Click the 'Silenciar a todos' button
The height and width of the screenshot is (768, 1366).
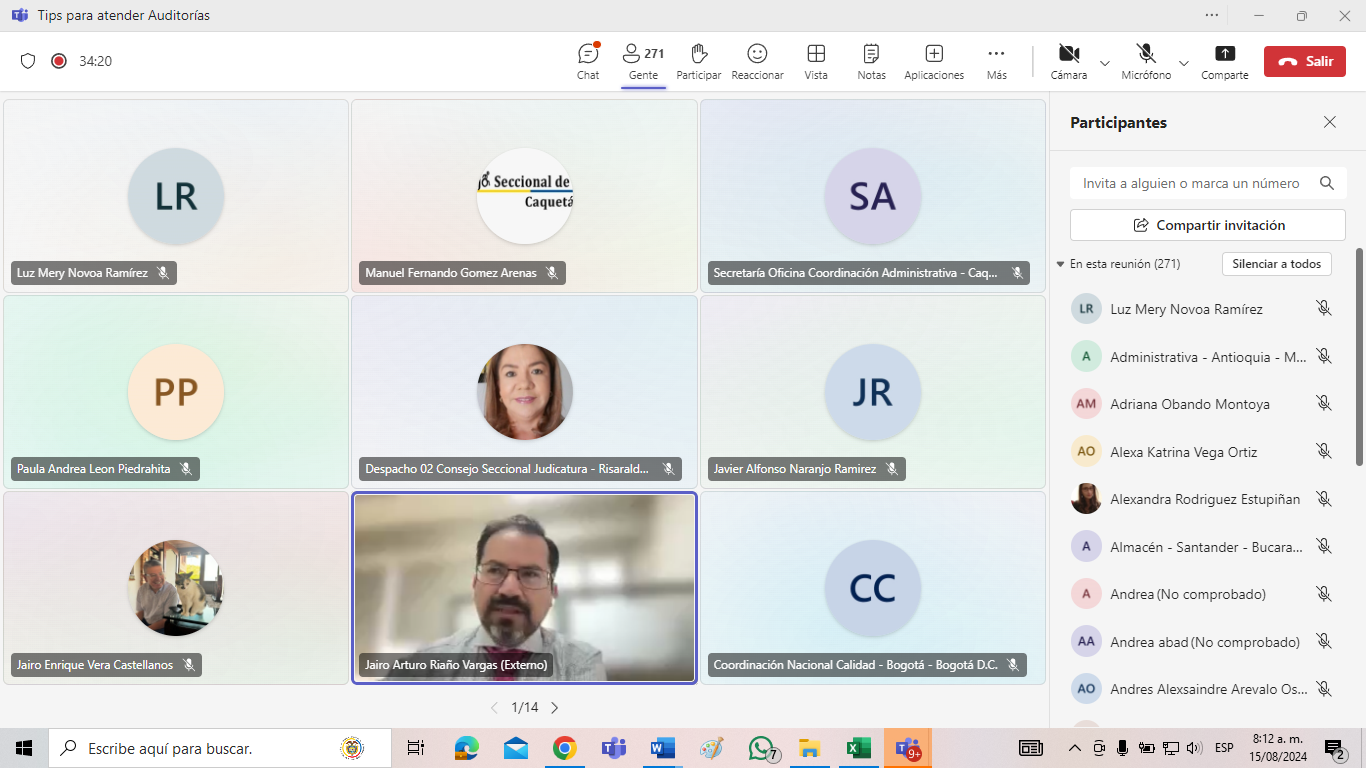click(1276, 264)
